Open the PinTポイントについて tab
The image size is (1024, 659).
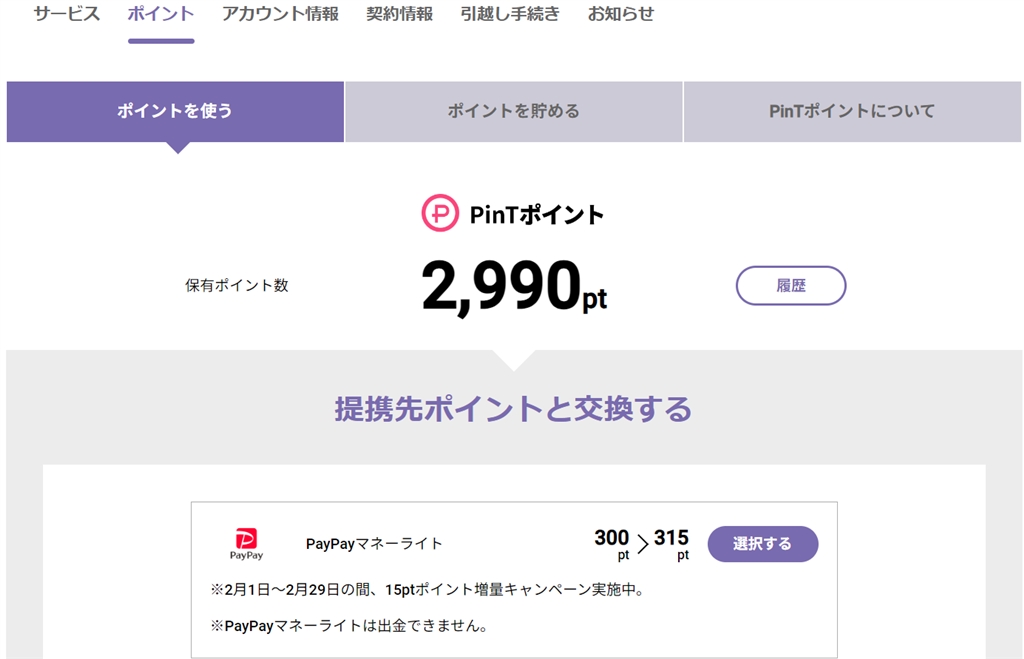coord(852,111)
